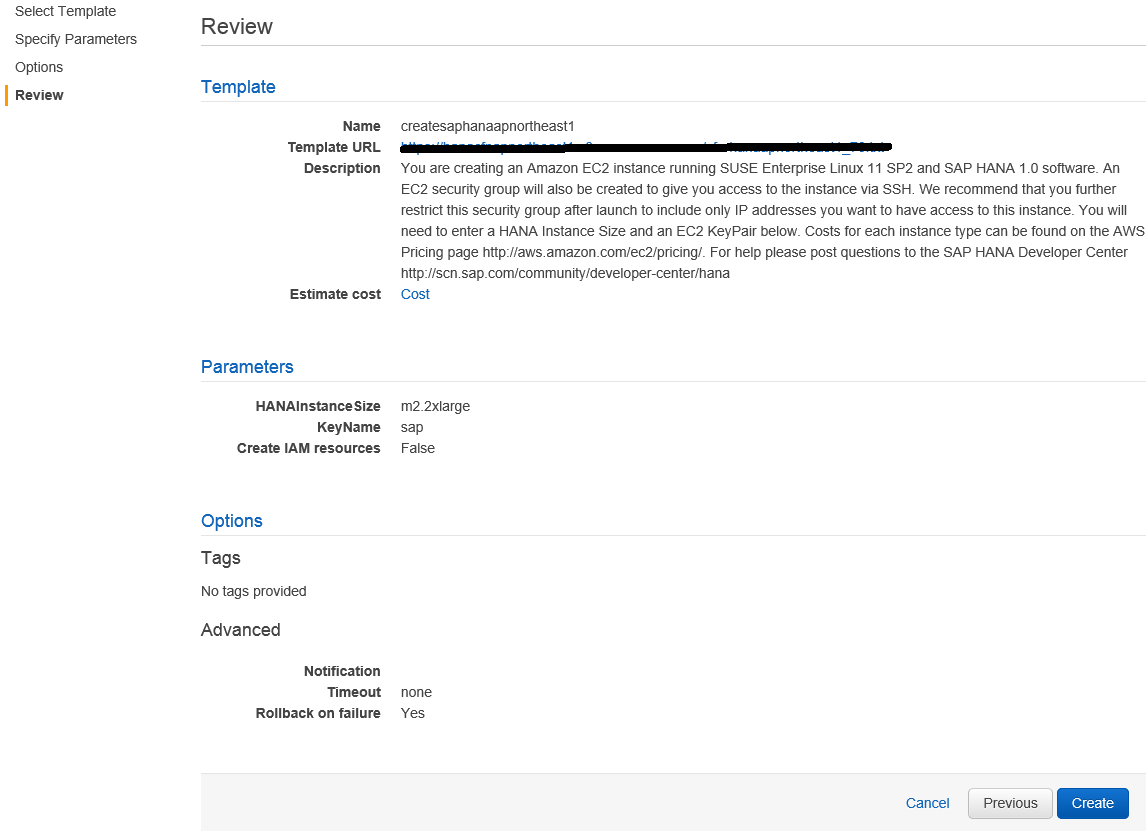Open the redacted Template URL link
This screenshot has width=1146, height=831.
646,148
